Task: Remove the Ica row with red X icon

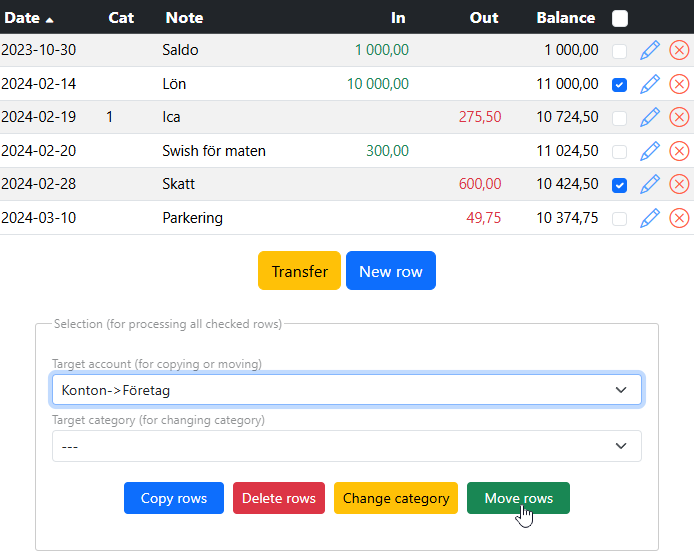Action: (679, 118)
